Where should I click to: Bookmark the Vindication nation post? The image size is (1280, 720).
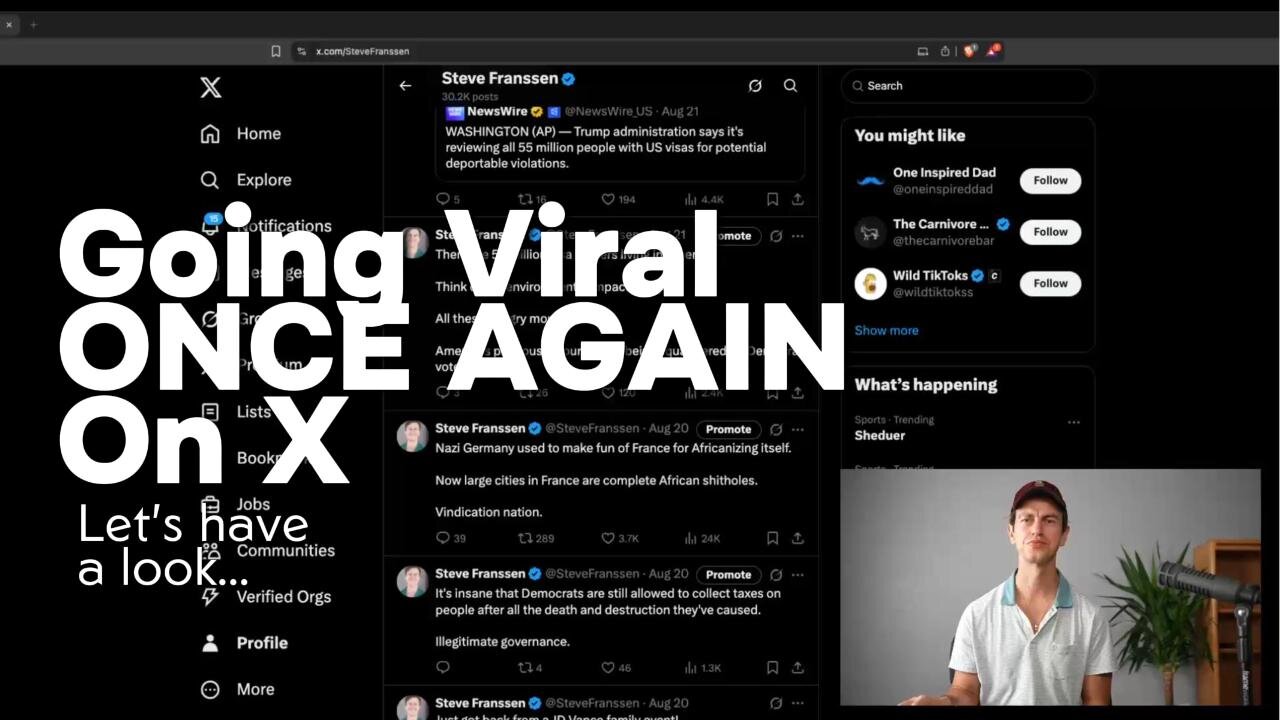[x=772, y=538]
